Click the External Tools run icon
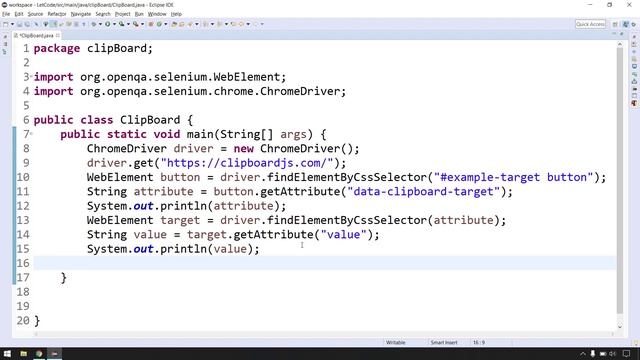Screen dimensions: 640x360 pos(136,24)
